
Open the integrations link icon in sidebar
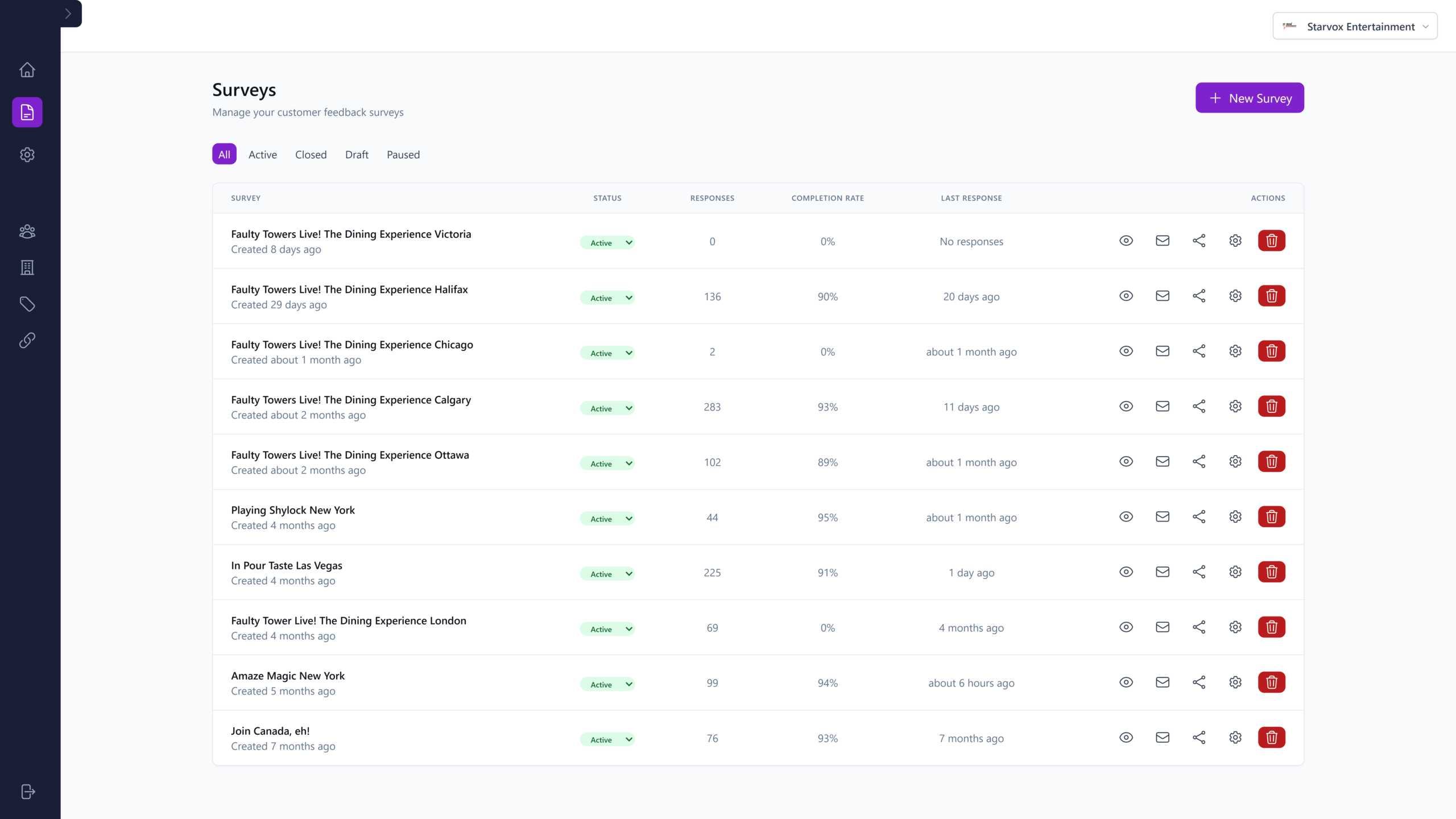pos(27,340)
